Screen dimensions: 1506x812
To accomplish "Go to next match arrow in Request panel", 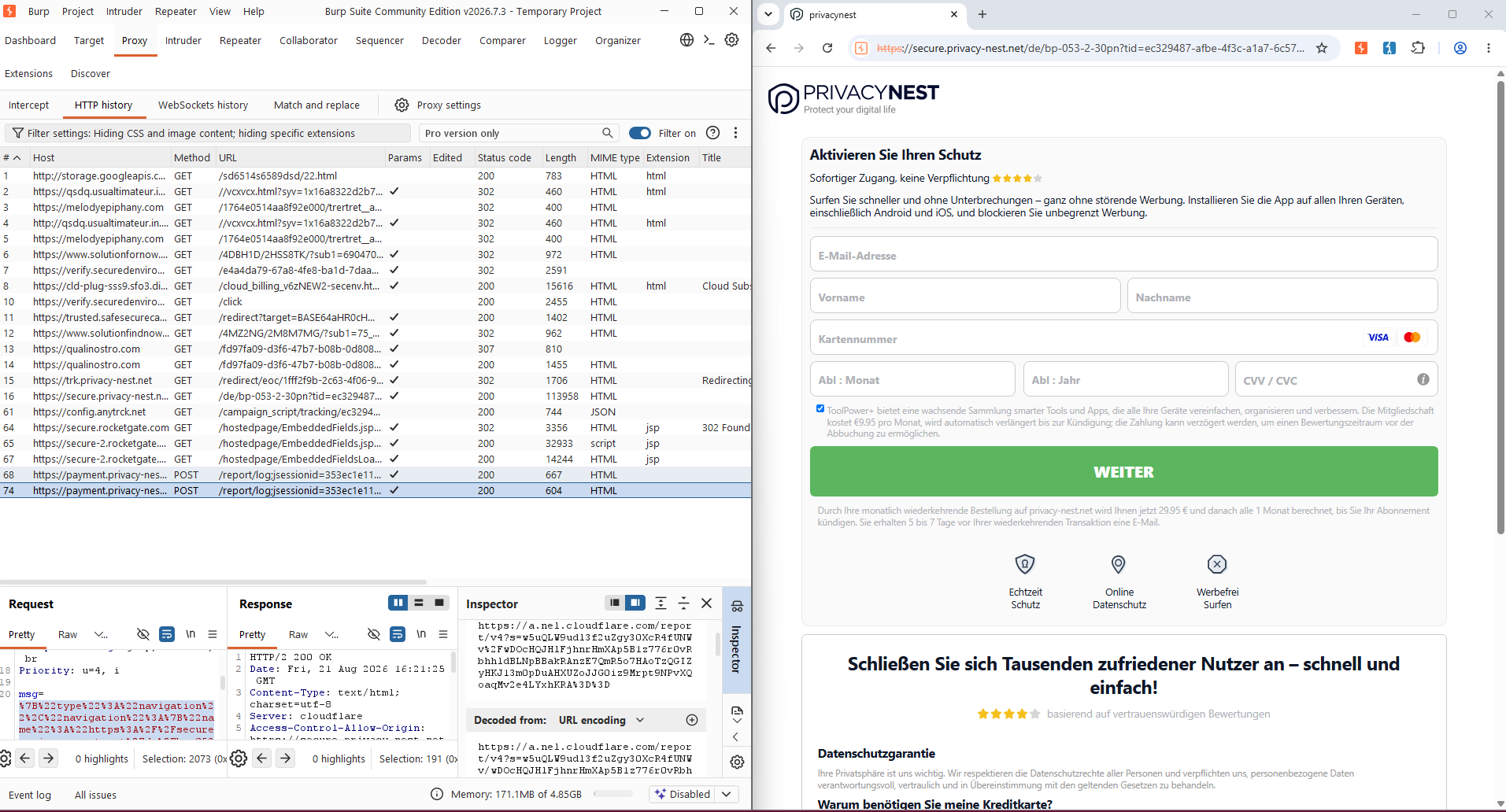I will click(x=49, y=758).
